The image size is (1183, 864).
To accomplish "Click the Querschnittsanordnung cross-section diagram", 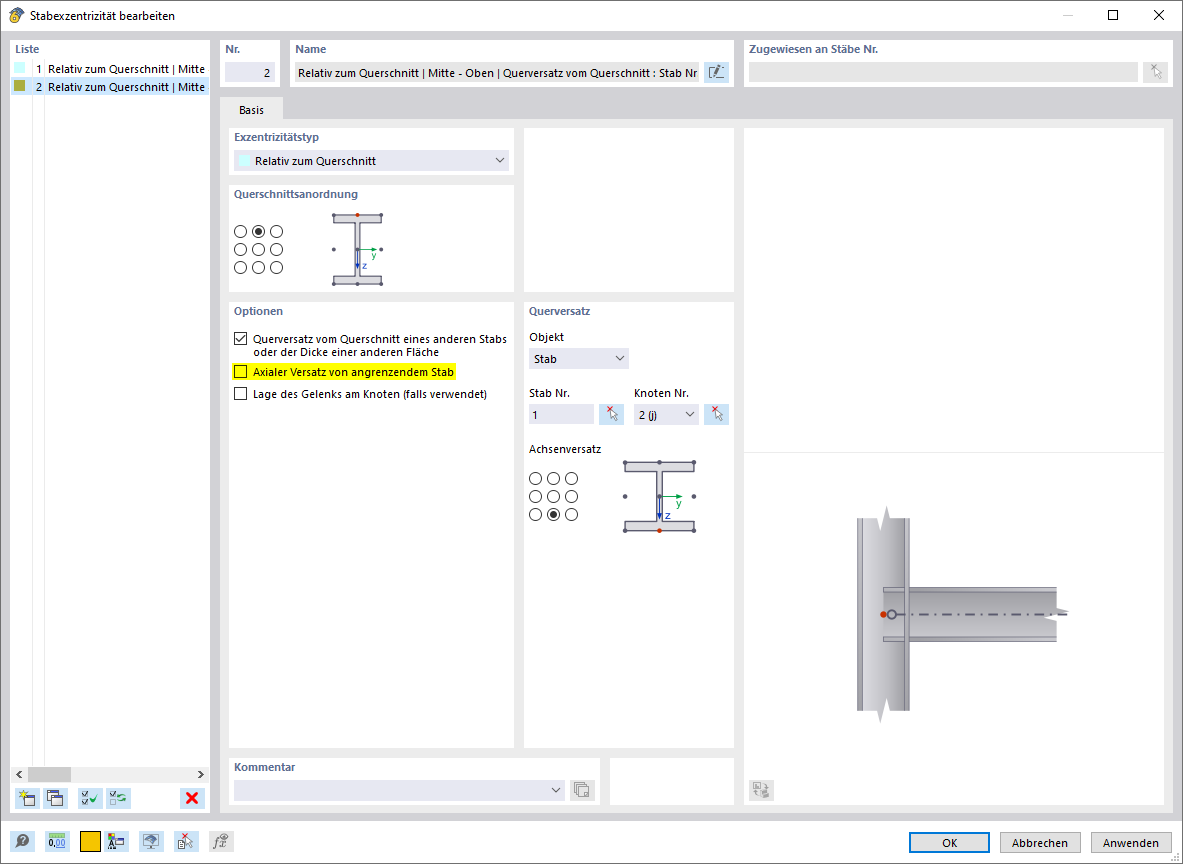I will click(x=358, y=250).
